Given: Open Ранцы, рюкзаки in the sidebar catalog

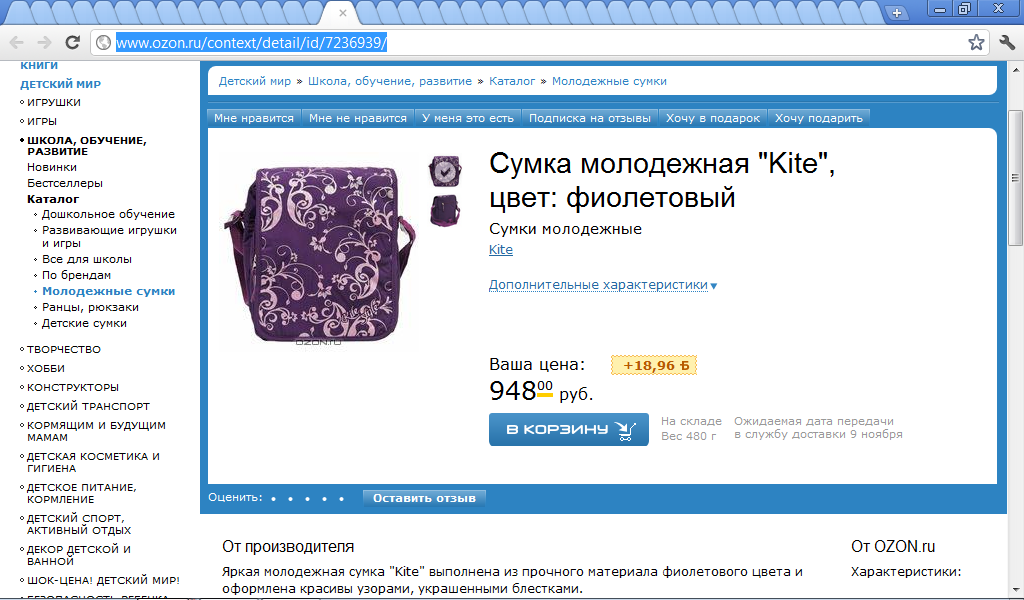Looking at the screenshot, I should (x=90, y=307).
